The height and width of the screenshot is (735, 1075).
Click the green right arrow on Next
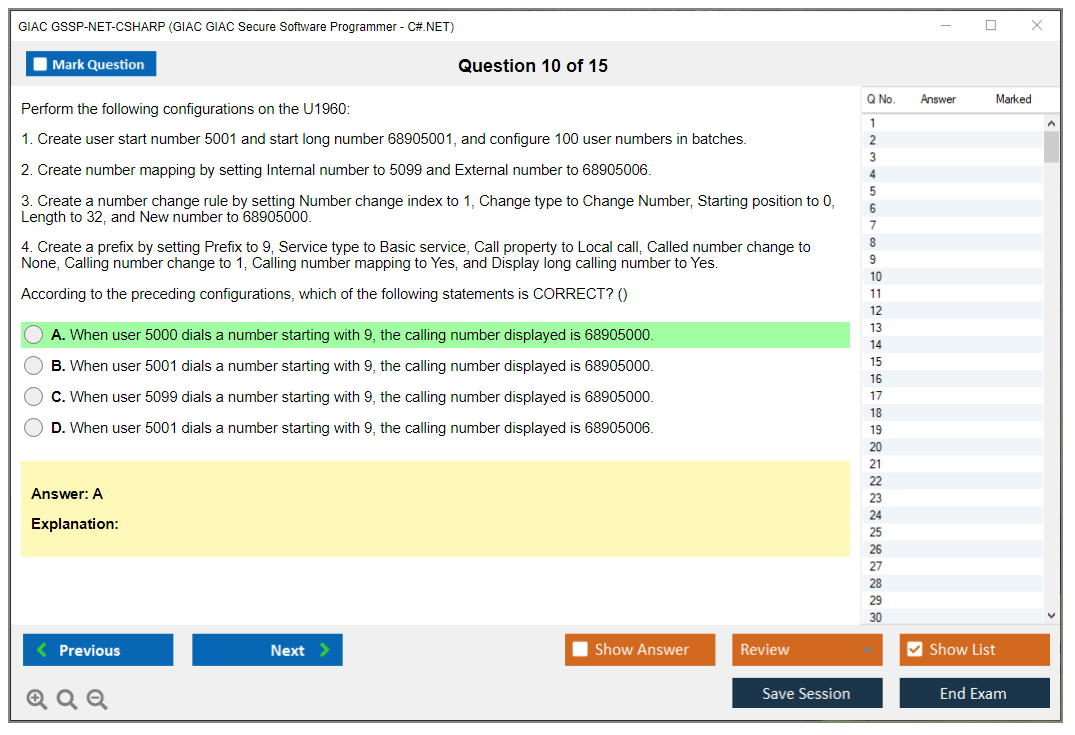coord(325,650)
